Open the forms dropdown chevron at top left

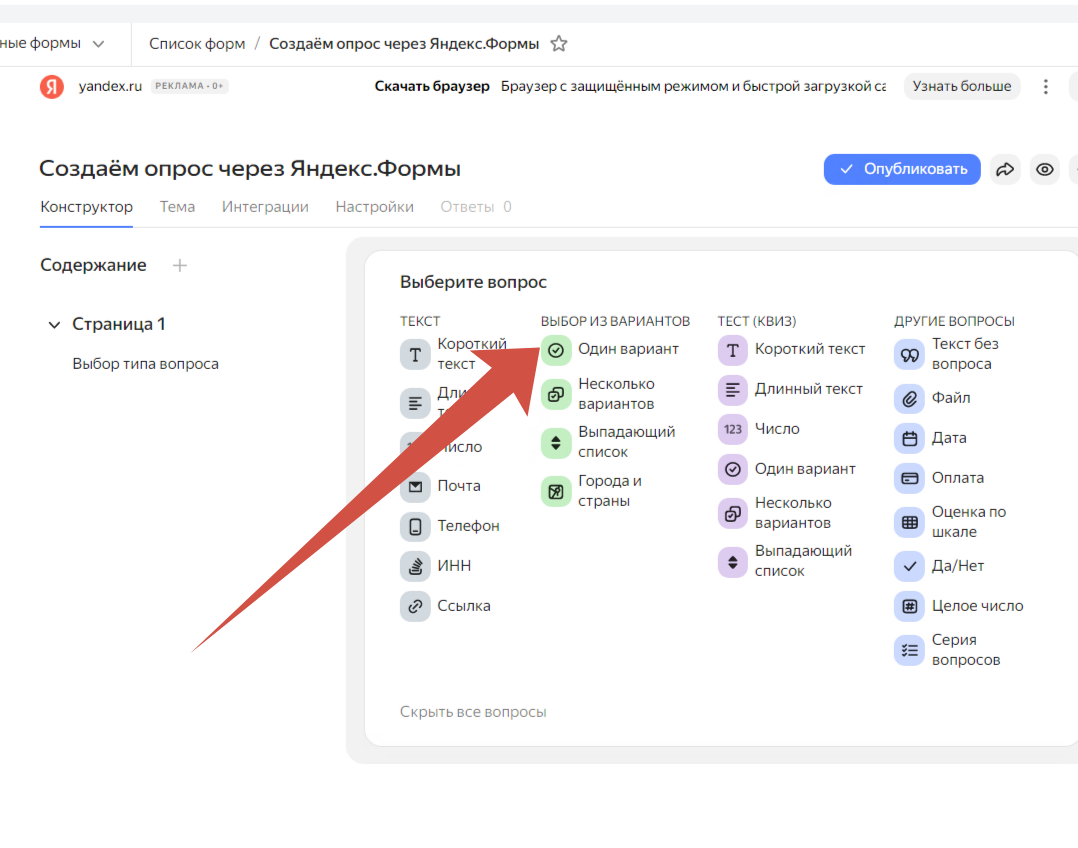(98, 44)
